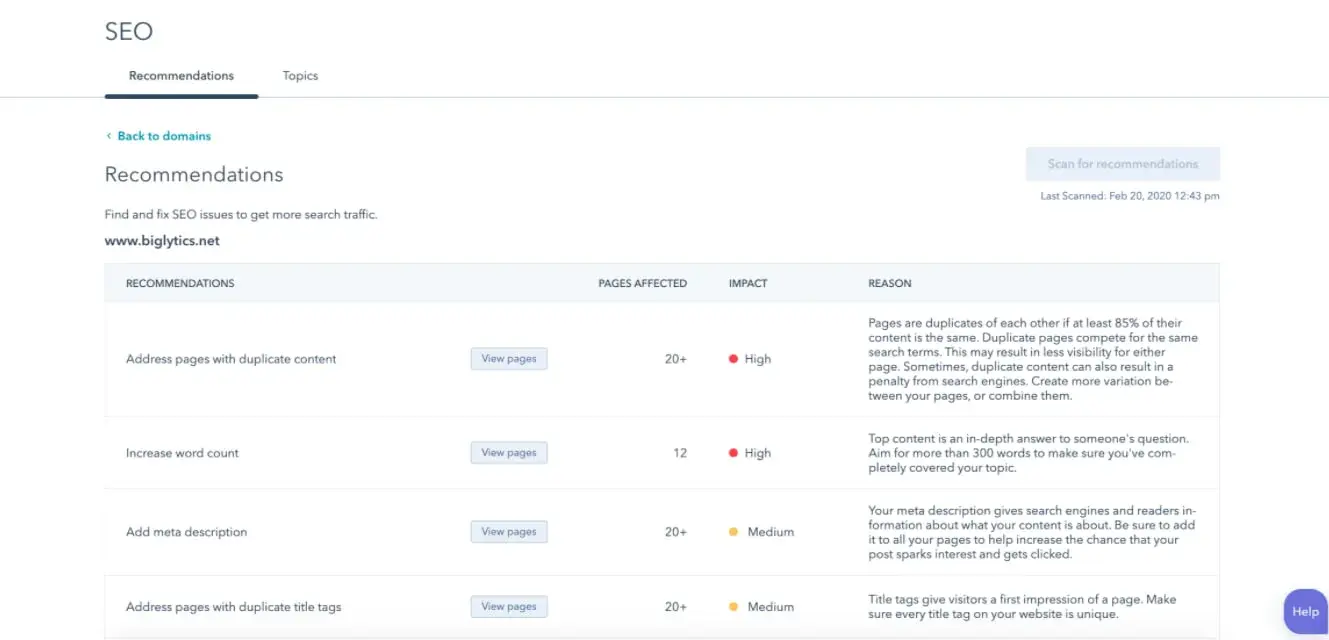View pages for Add meta description

509,532
